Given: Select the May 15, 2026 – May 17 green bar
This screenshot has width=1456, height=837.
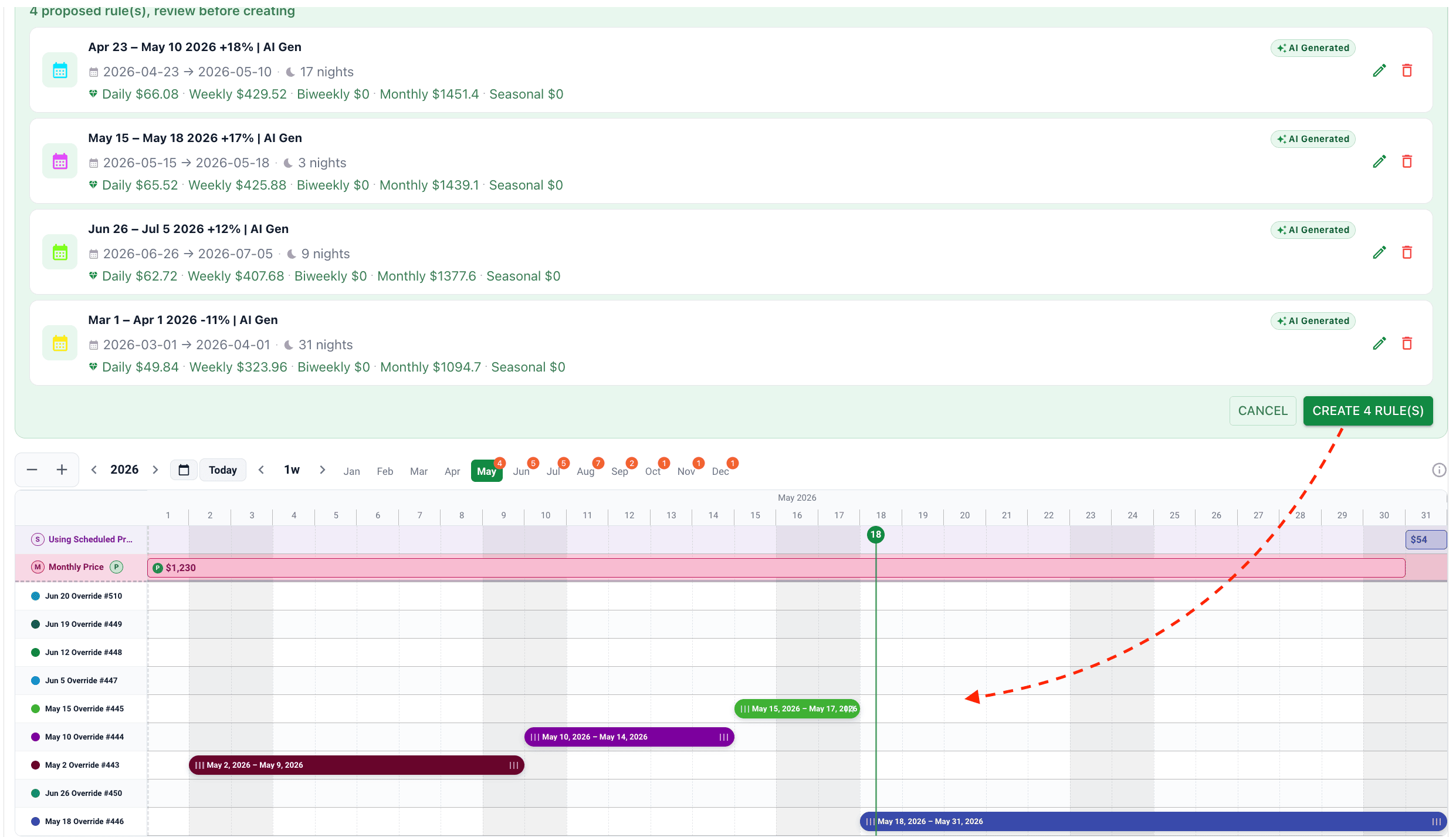Looking at the screenshot, I should 797,708.
